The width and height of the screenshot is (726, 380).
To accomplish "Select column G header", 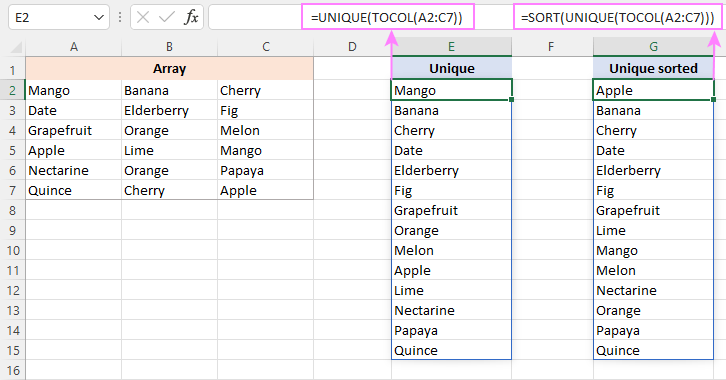I will pos(653,47).
